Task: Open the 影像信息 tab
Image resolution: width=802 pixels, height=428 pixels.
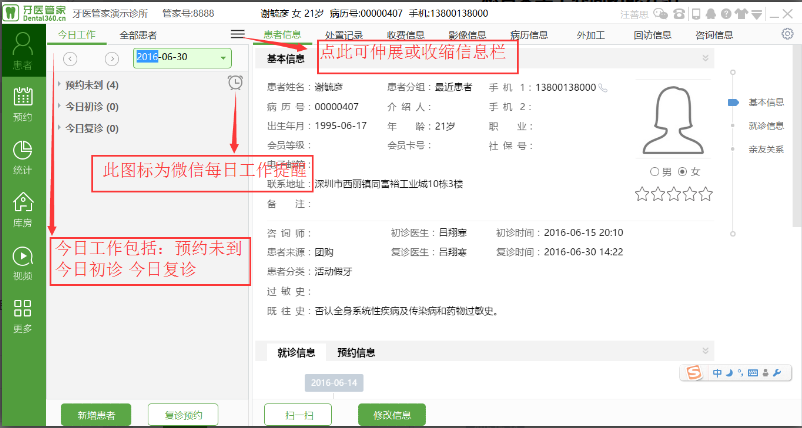Action: pyautogui.click(x=467, y=35)
